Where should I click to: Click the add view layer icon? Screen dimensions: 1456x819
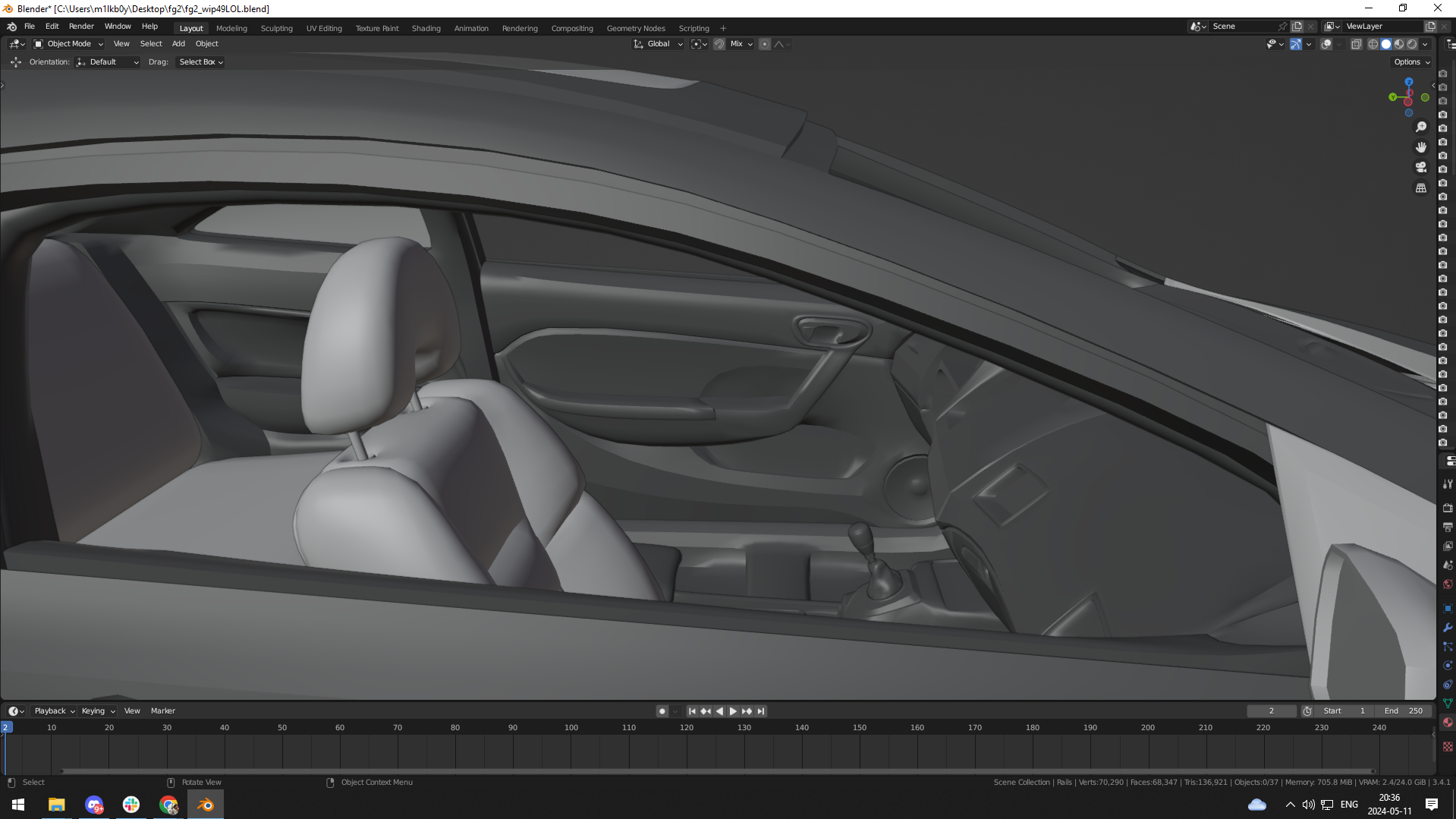tap(1430, 27)
